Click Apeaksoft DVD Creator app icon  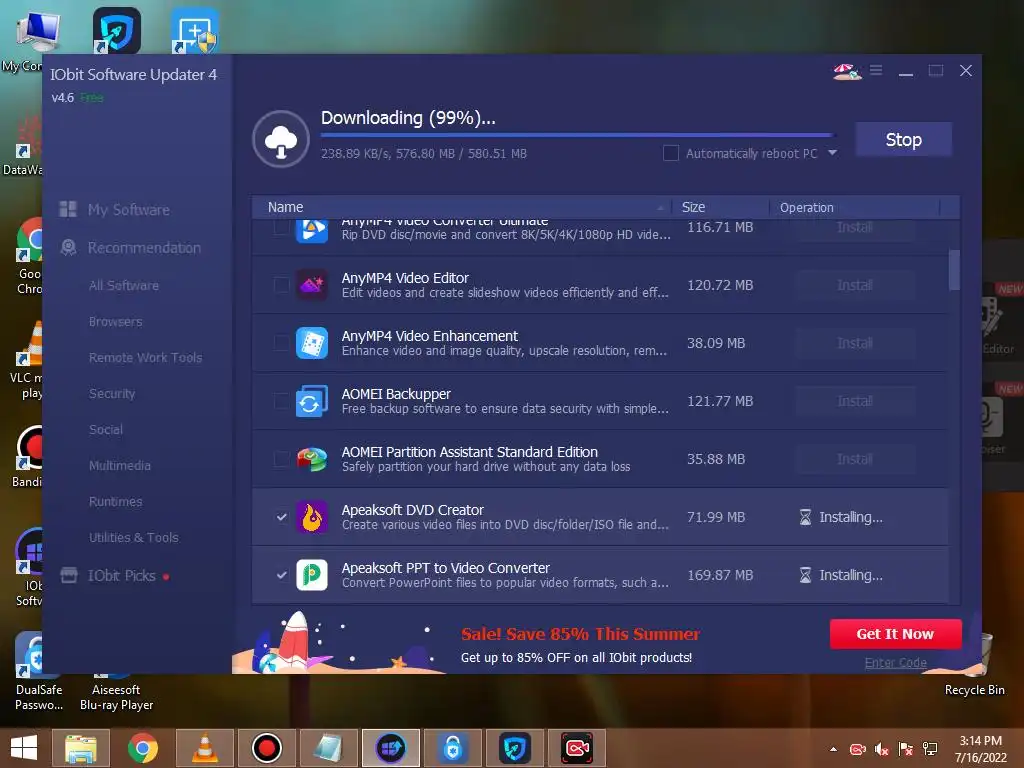[312, 517]
